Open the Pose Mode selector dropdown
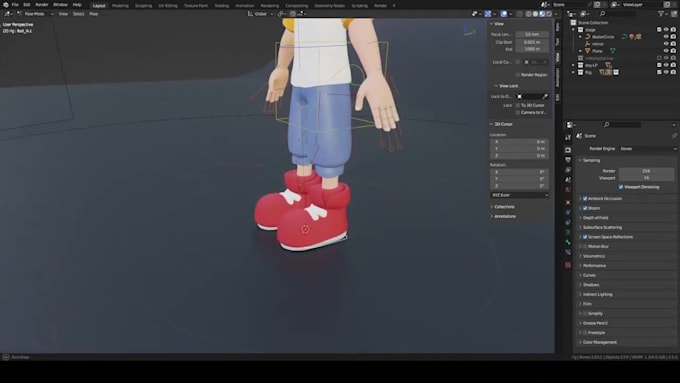The image size is (680, 383). [36, 14]
